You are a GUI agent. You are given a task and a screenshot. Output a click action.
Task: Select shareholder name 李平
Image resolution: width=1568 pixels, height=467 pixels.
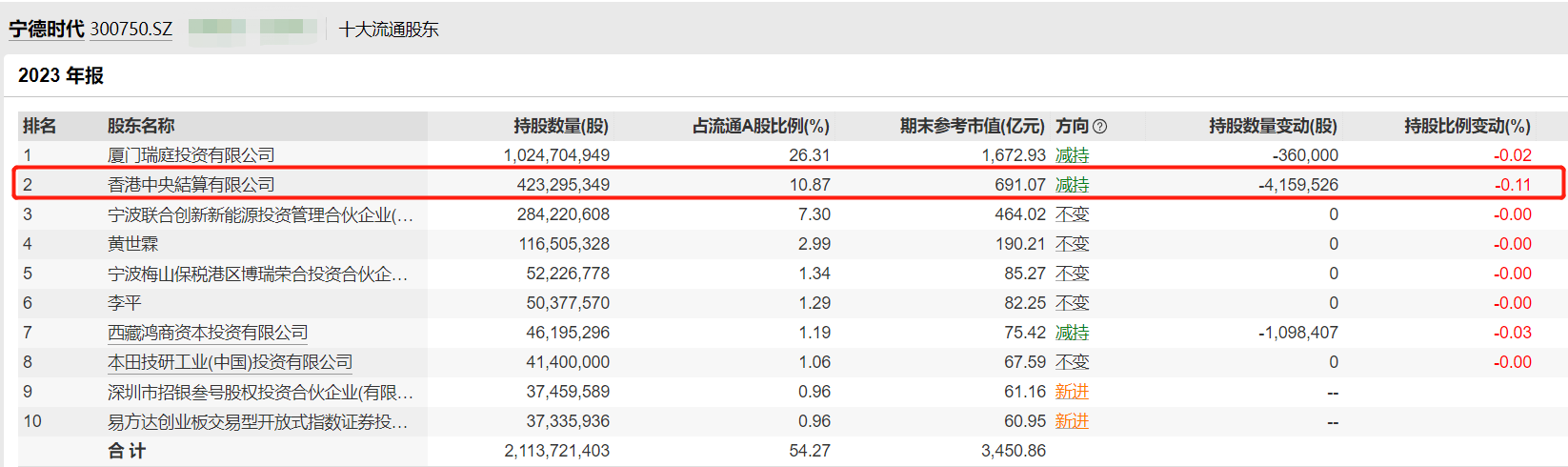(124, 303)
